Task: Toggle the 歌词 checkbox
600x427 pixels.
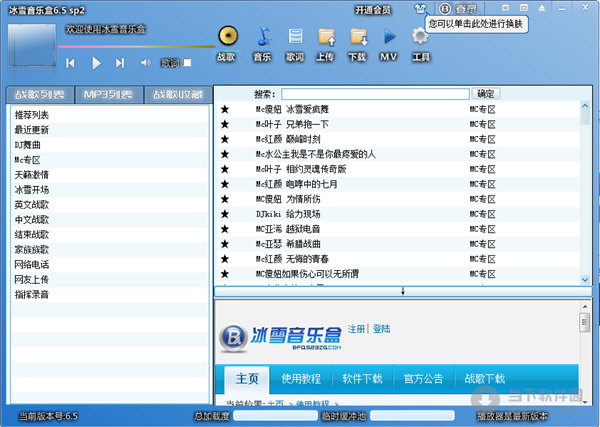Action: [187, 62]
